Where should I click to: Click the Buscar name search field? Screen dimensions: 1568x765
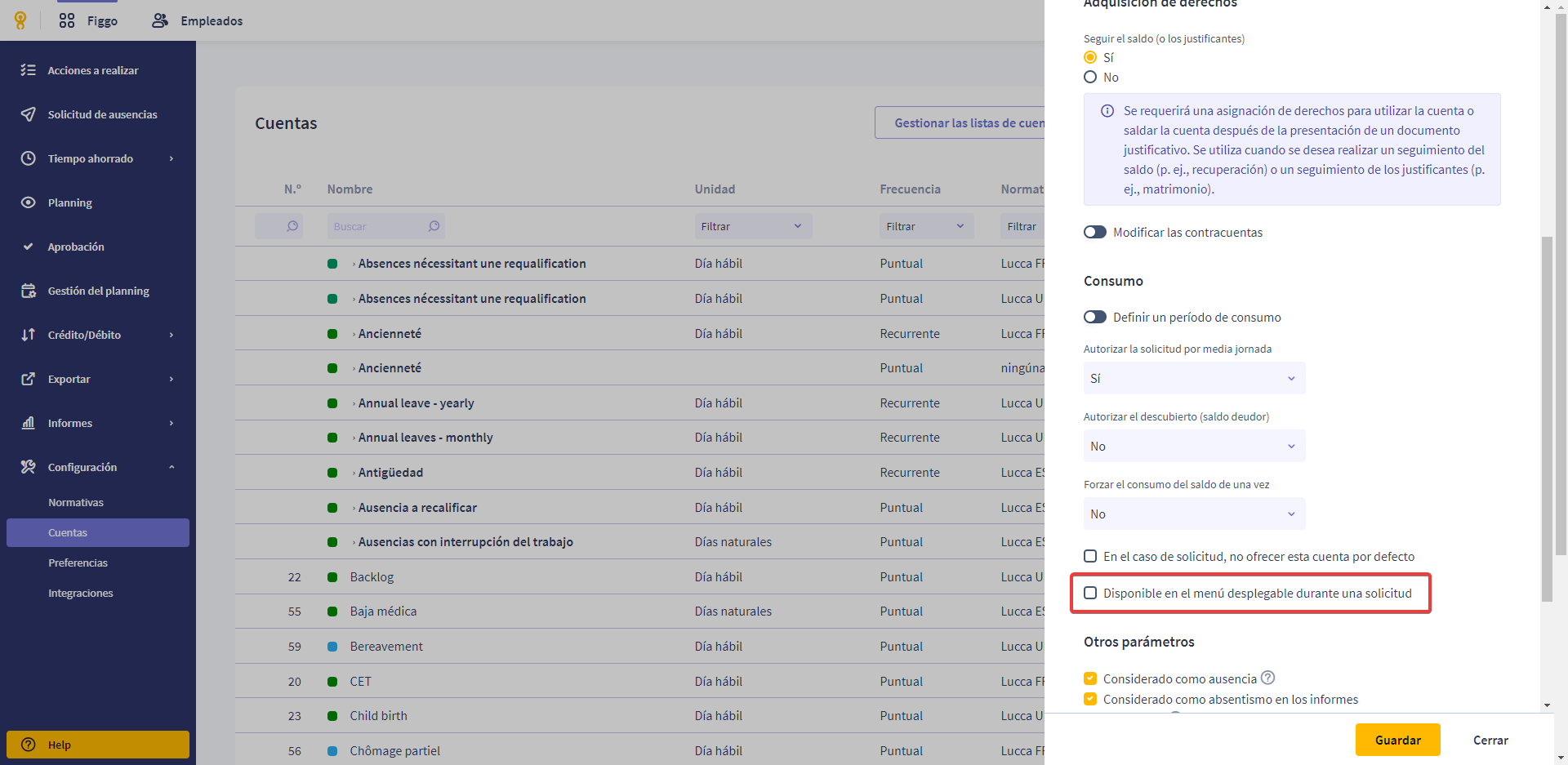(386, 226)
